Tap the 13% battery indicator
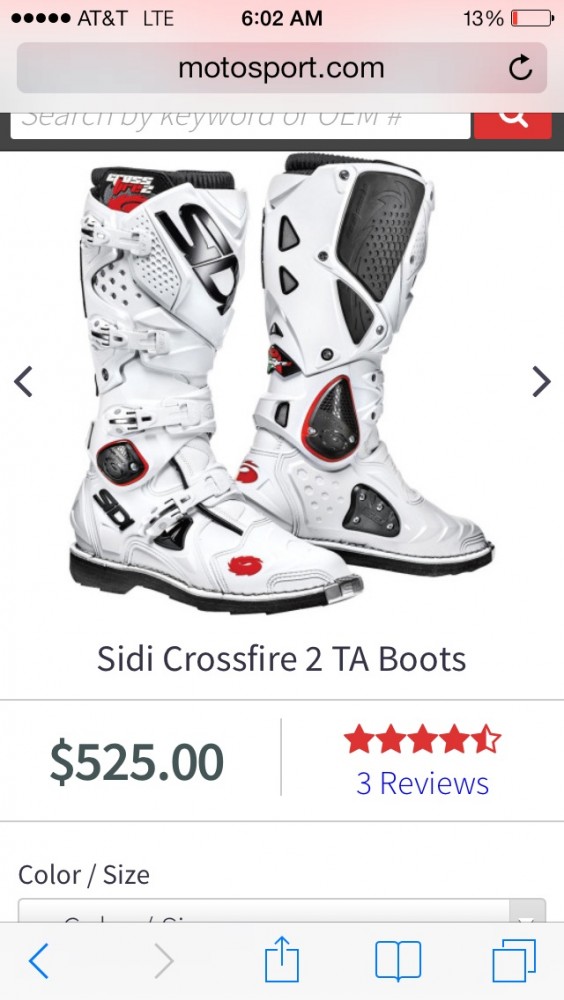The width and height of the screenshot is (564, 1000). click(x=508, y=18)
